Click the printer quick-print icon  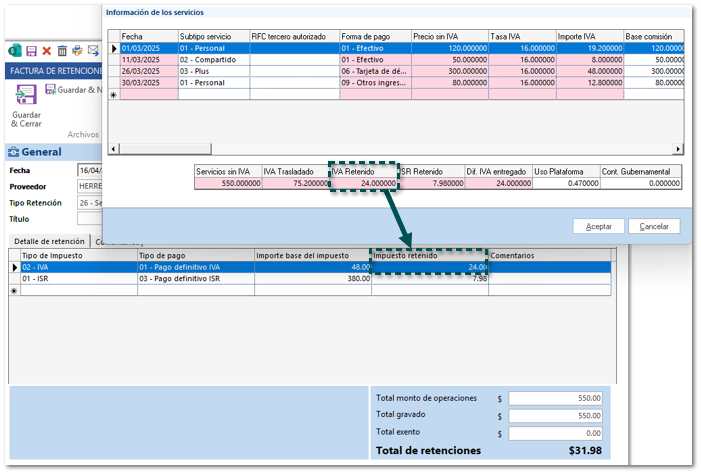pyautogui.click(x=77, y=50)
